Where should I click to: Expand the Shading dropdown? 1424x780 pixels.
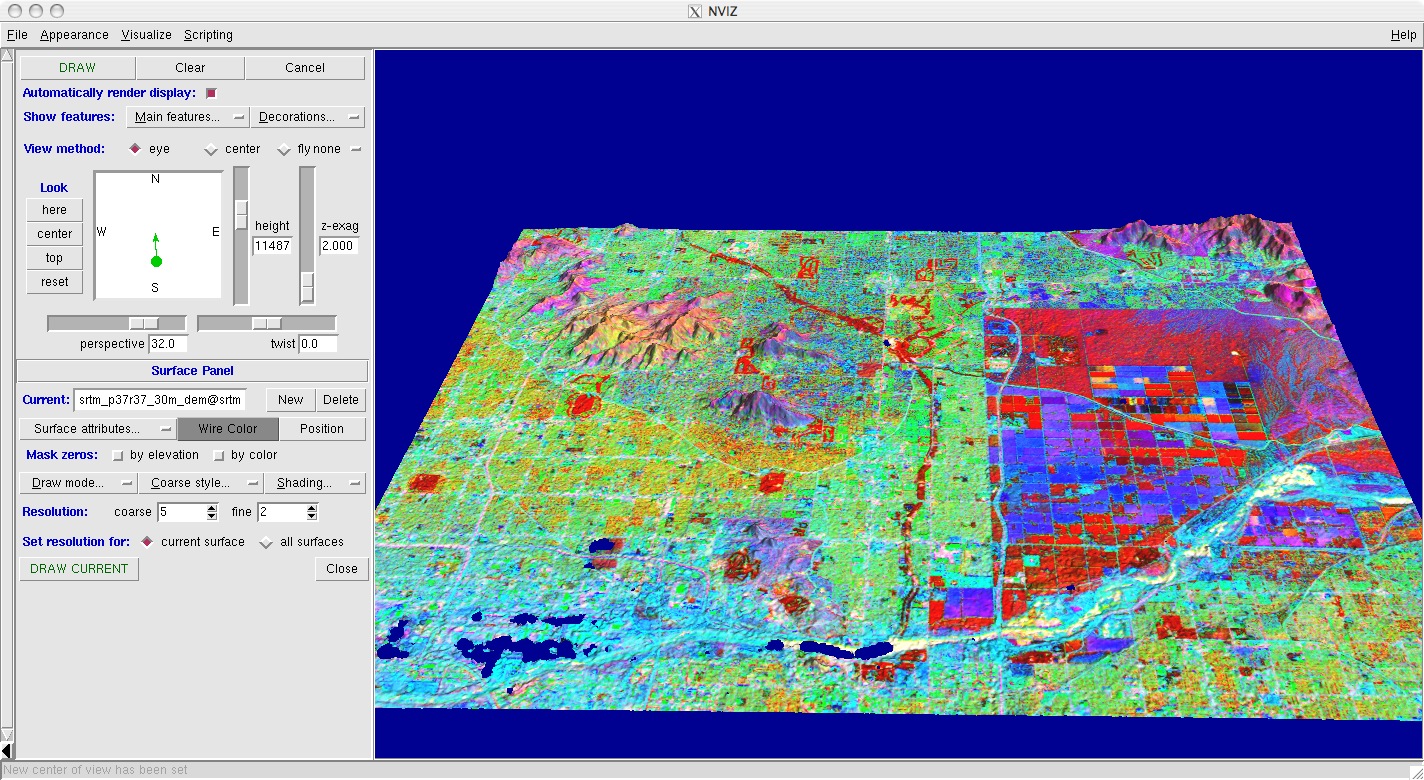[x=315, y=483]
